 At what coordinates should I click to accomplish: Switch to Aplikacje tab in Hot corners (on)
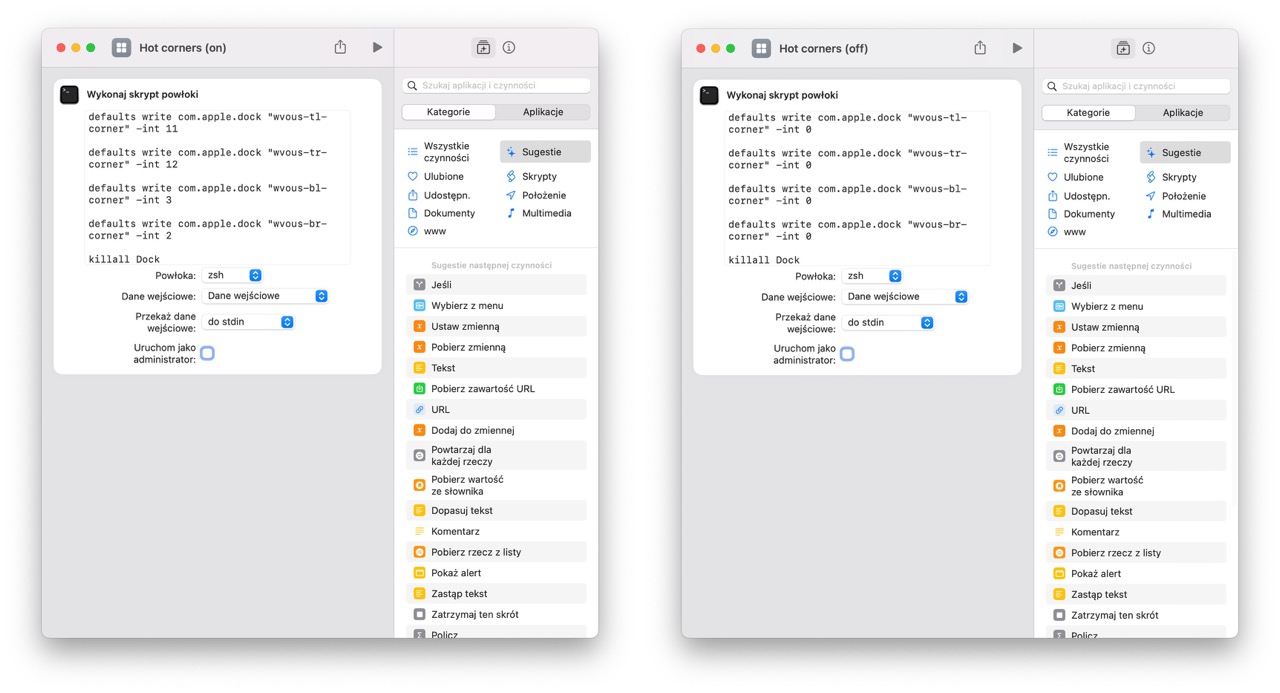pos(543,112)
